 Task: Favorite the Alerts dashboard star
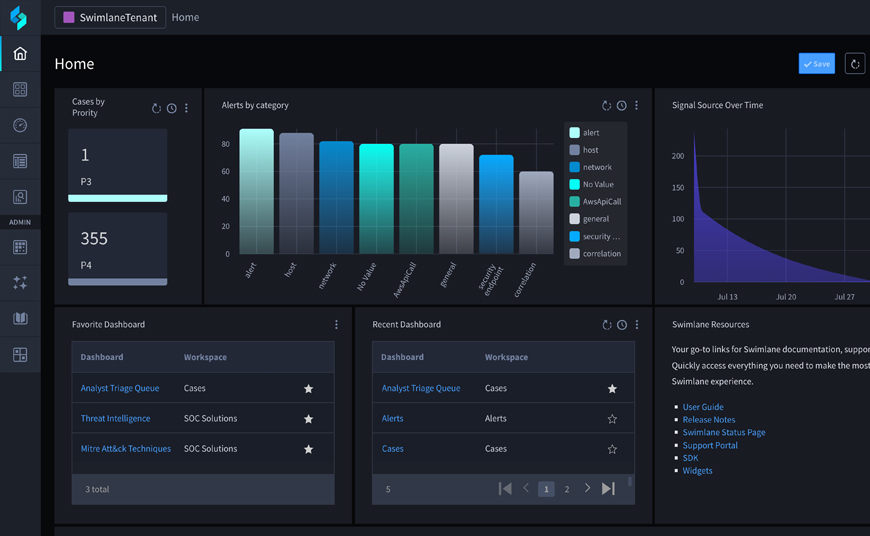point(612,419)
